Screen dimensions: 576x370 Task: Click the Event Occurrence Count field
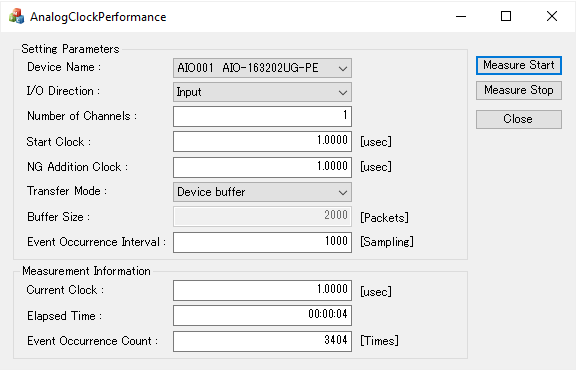(262, 341)
